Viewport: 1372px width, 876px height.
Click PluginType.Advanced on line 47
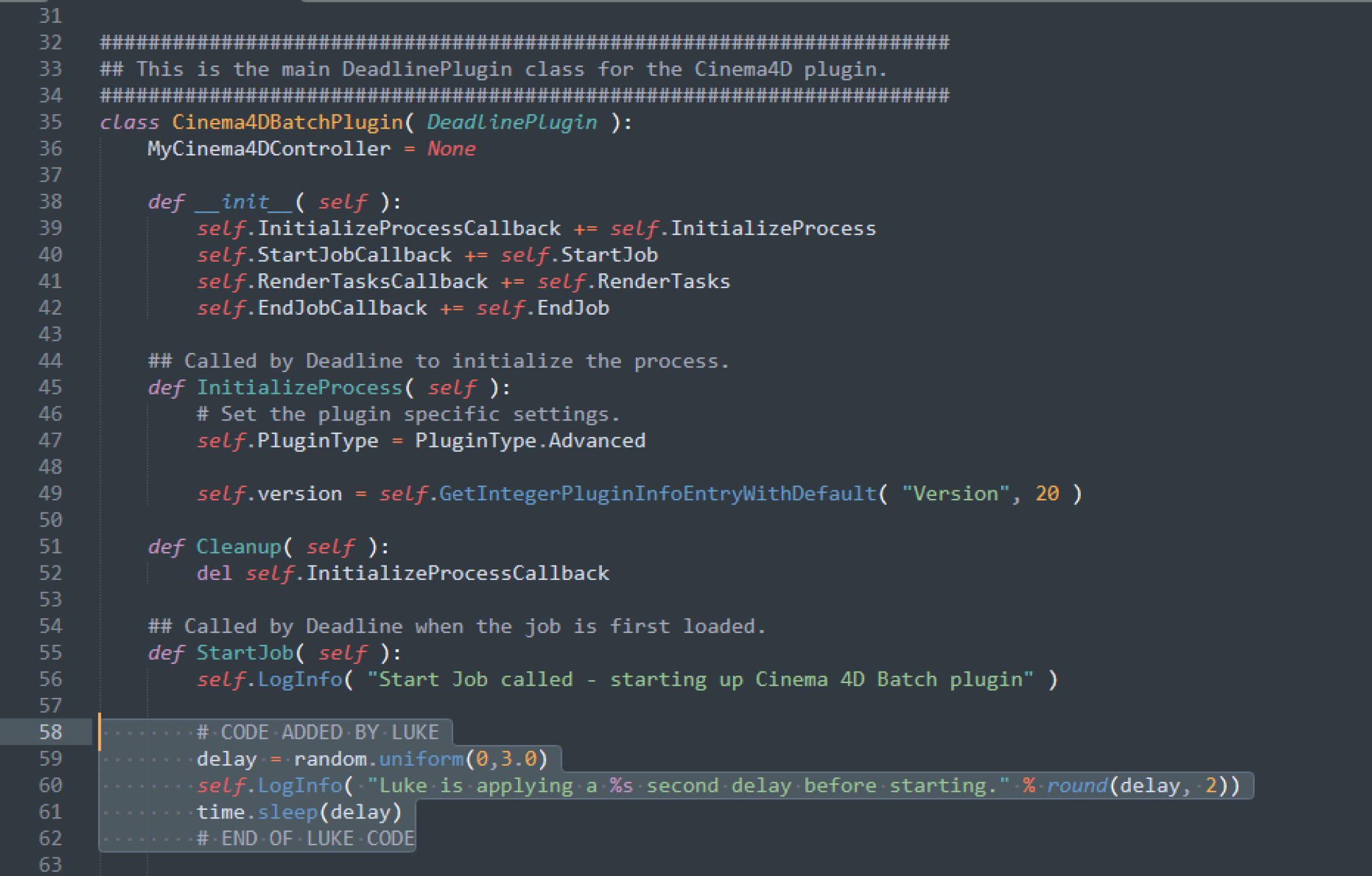pos(530,441)
